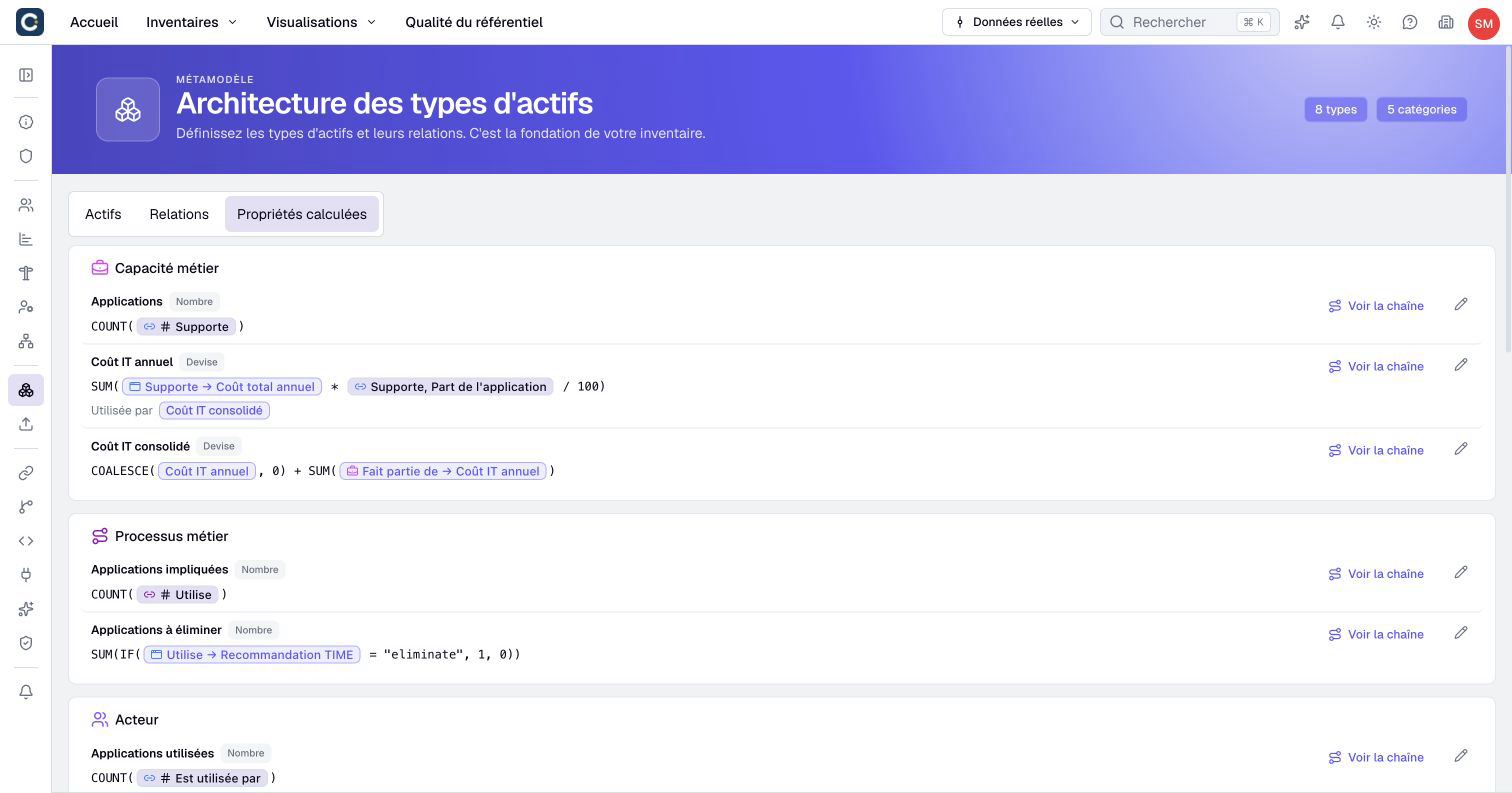Click the Coût IT consolidé 'Utilisée par' chip

point(214,410)
